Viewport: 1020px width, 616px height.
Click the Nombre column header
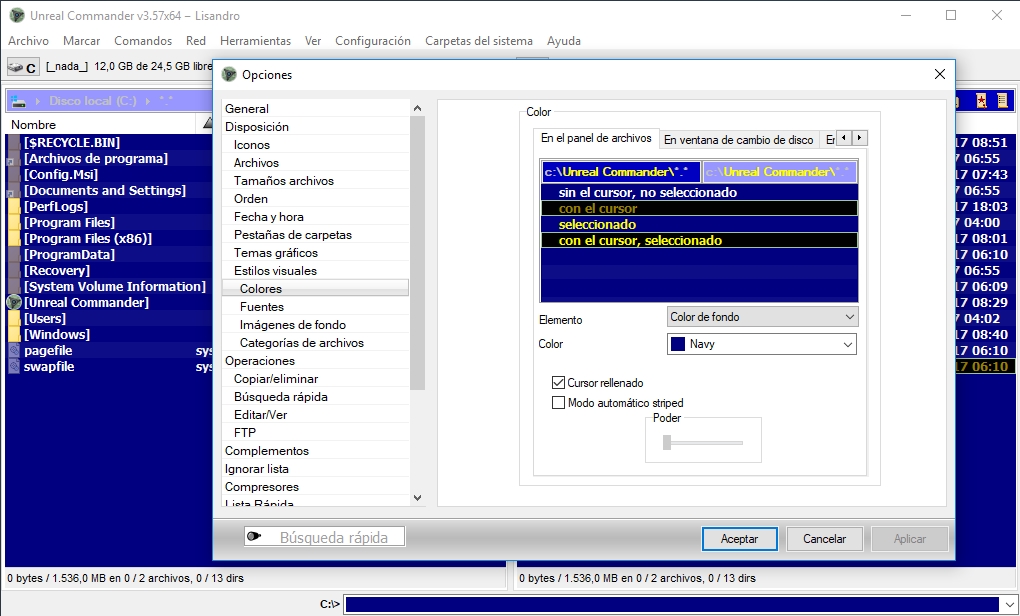101,124
